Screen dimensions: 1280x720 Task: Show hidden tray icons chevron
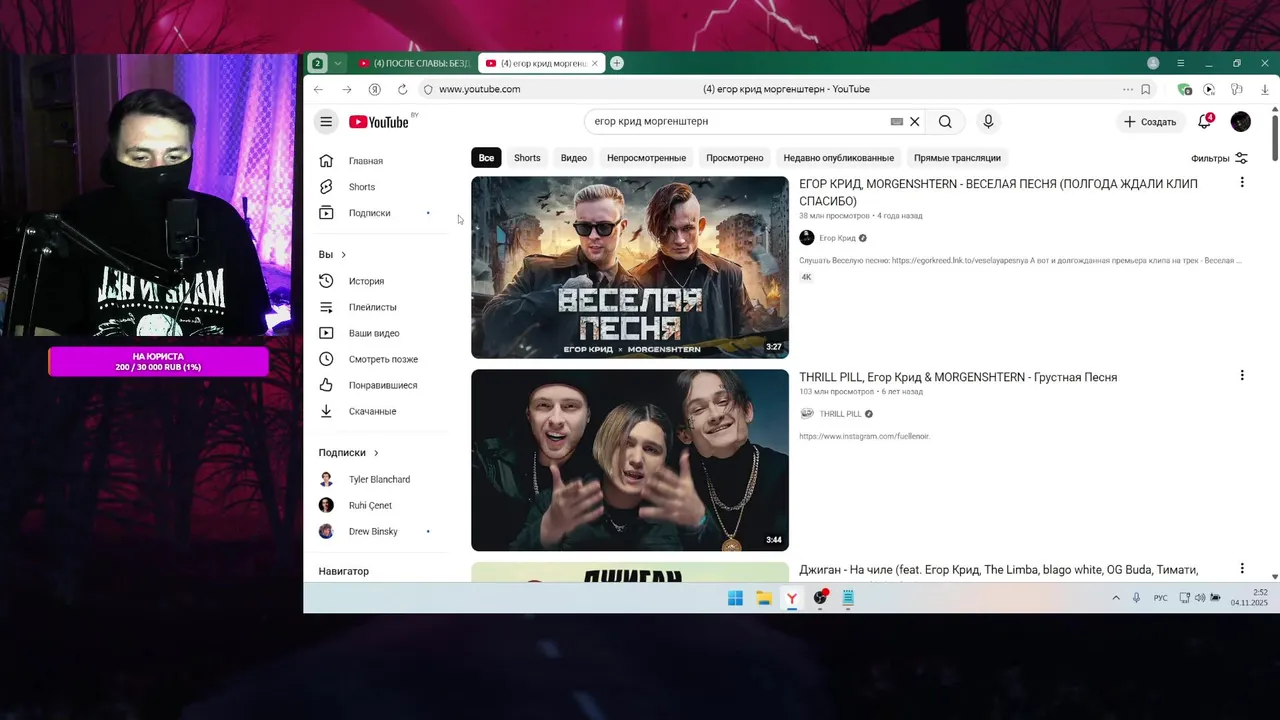pyautogui.click(x=1116, y=598)
